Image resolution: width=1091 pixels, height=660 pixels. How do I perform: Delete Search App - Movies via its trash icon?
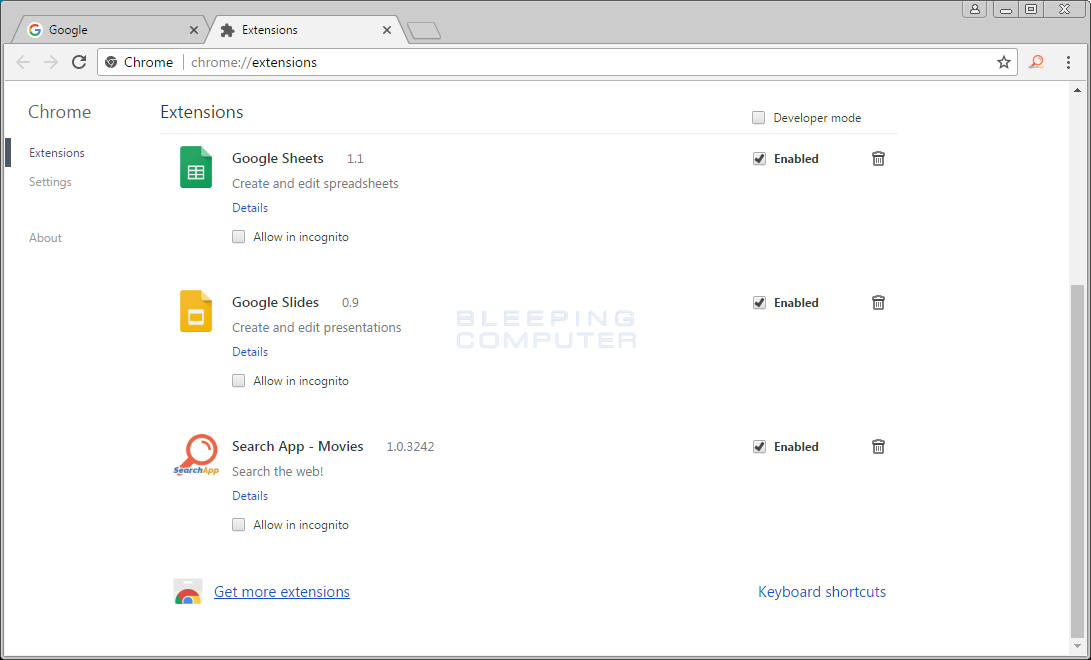coord(878,446)
